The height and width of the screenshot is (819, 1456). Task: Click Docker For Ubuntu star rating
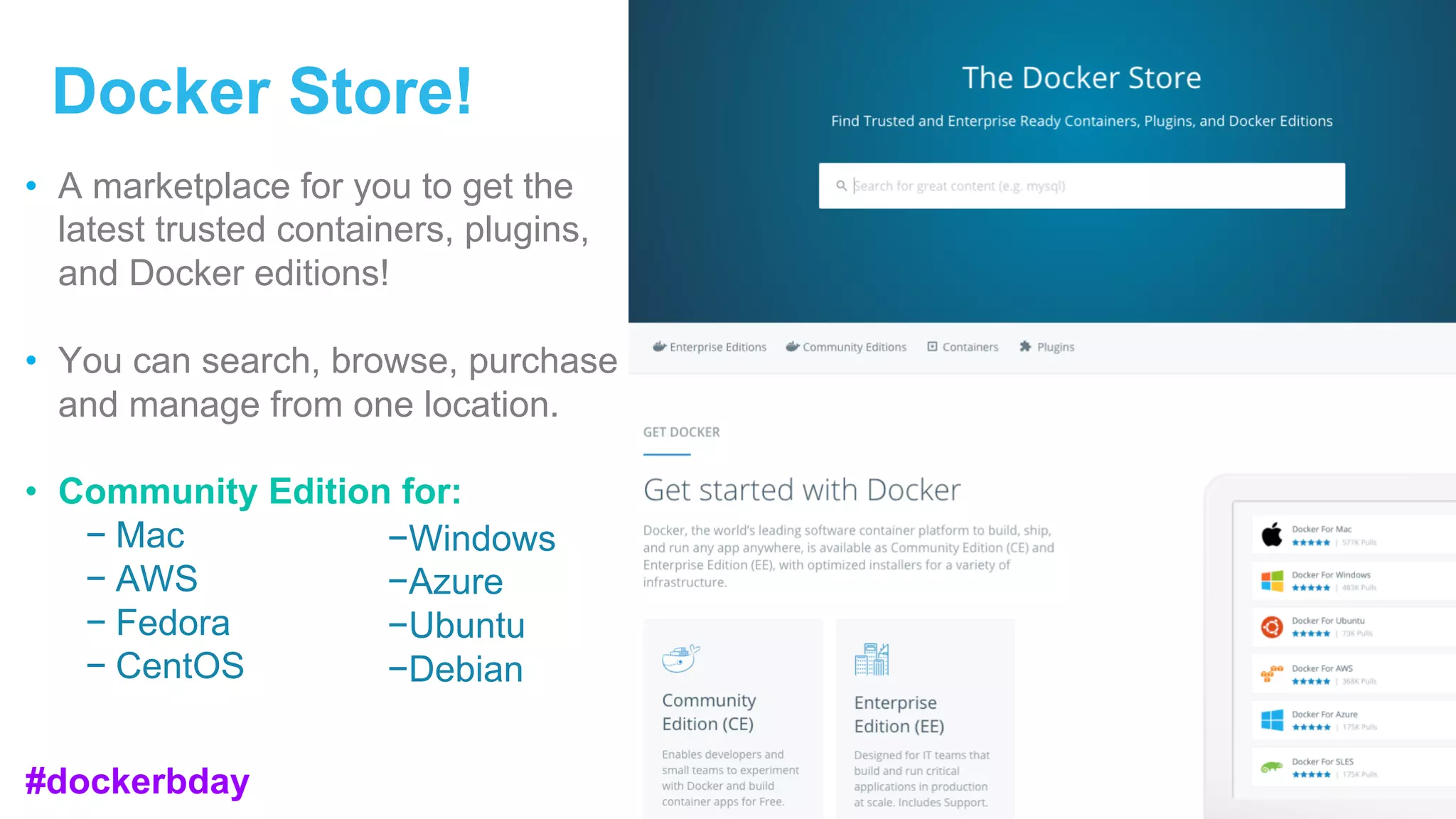(1311, 633)
